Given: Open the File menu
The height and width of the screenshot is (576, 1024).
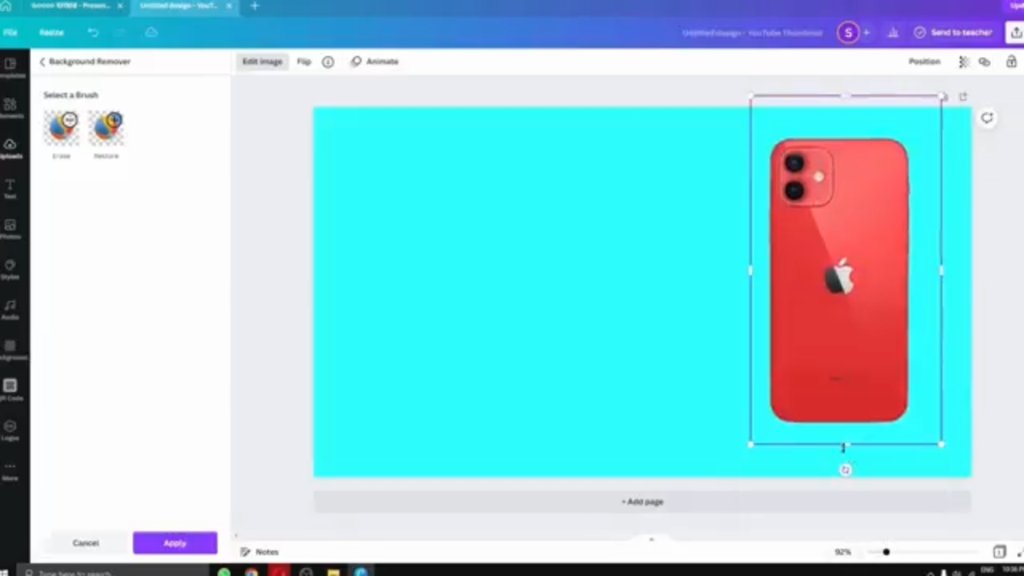Looking at the screenshot, I should [x=10, y=32].
